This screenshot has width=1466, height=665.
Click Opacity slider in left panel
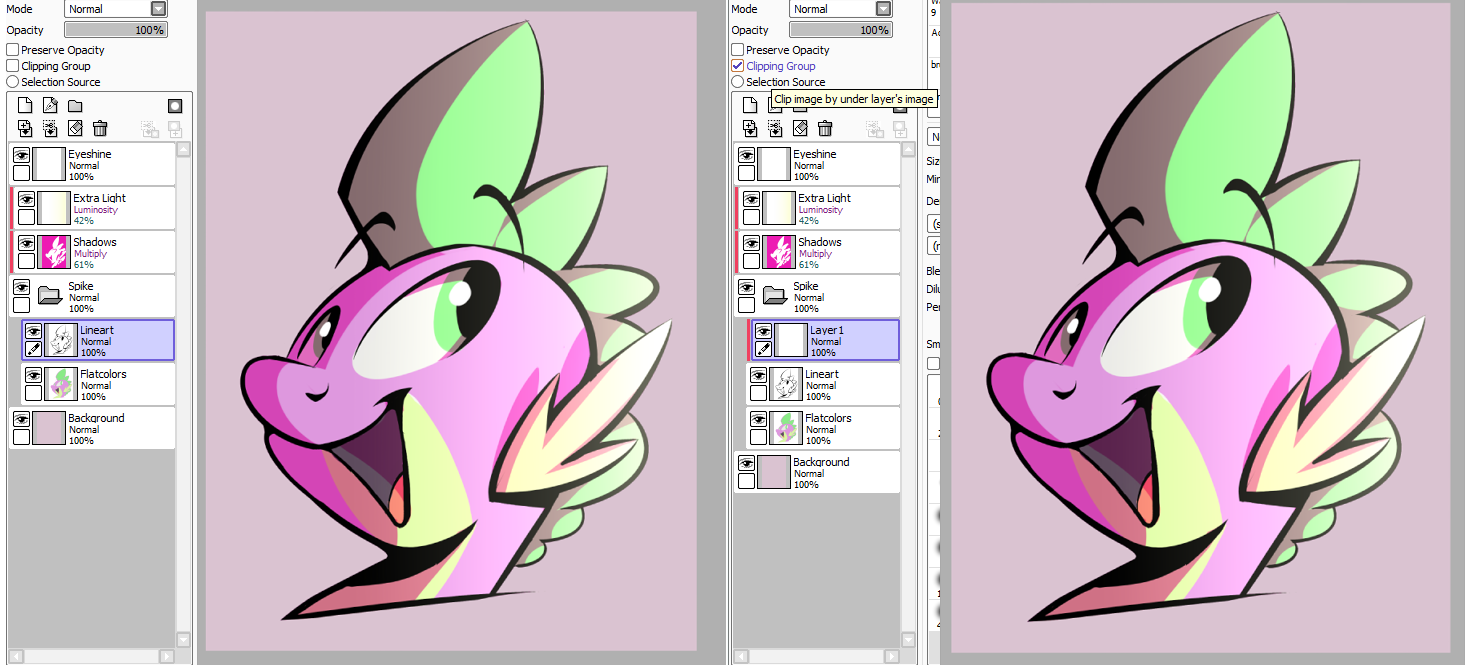(116, 30)
